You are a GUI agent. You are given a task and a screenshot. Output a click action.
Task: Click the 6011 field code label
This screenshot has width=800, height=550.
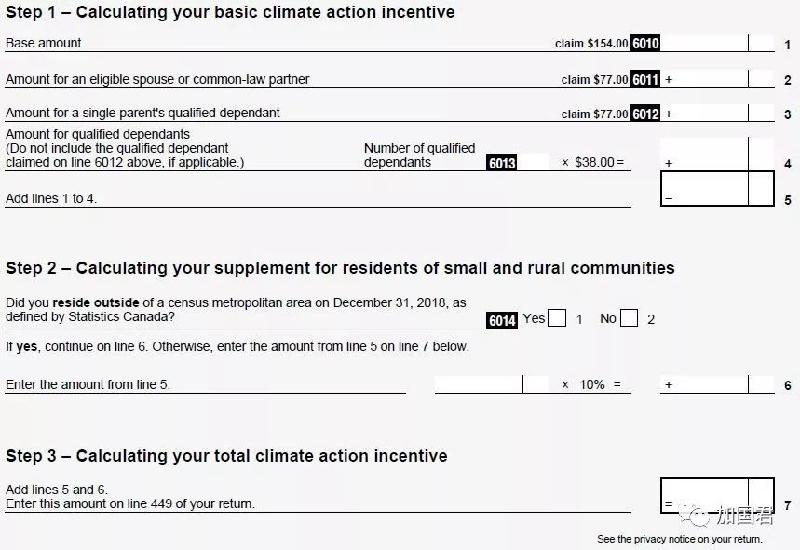pyautogui.click(x=645, y=79)
